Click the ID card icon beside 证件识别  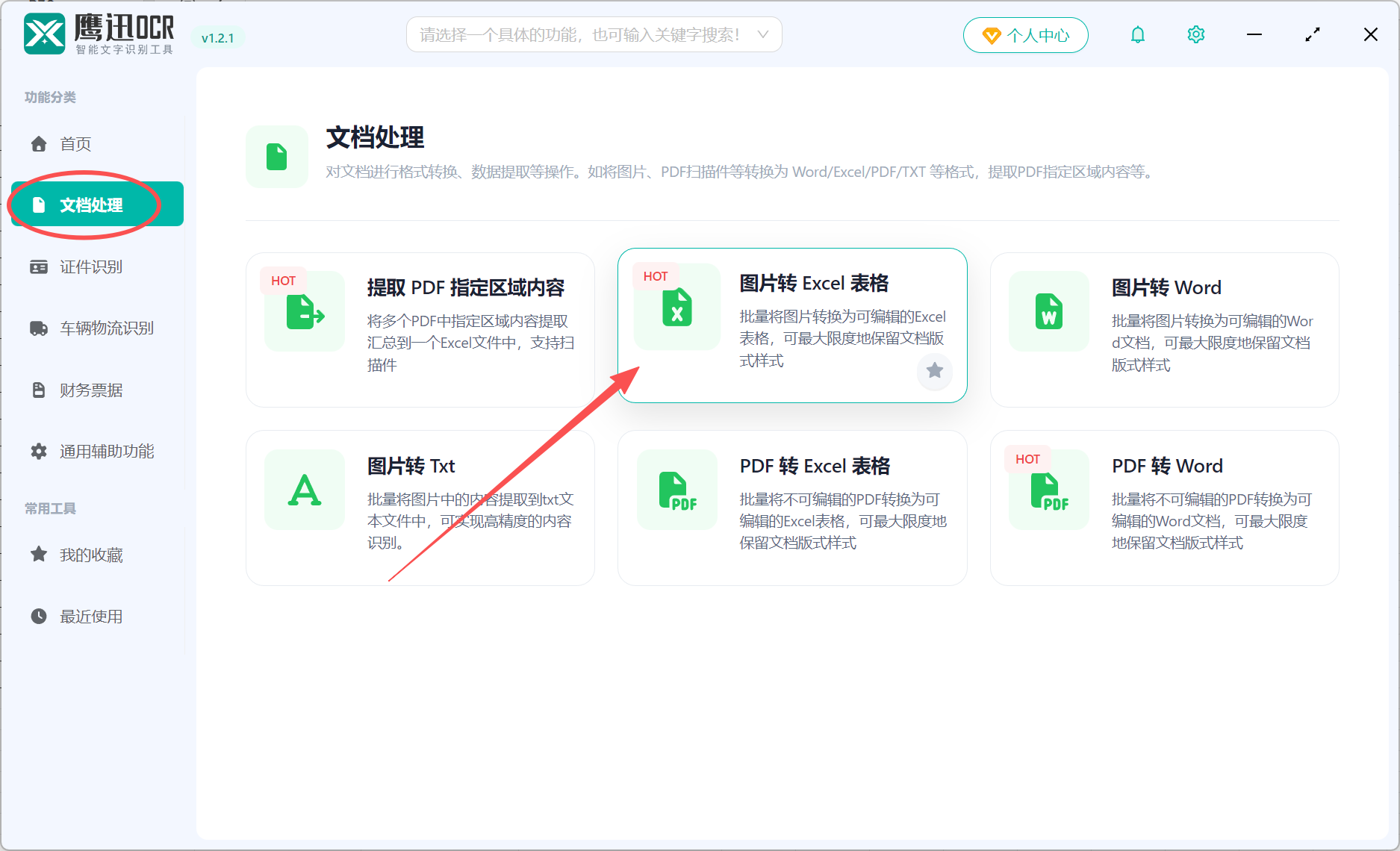(39, 267)
